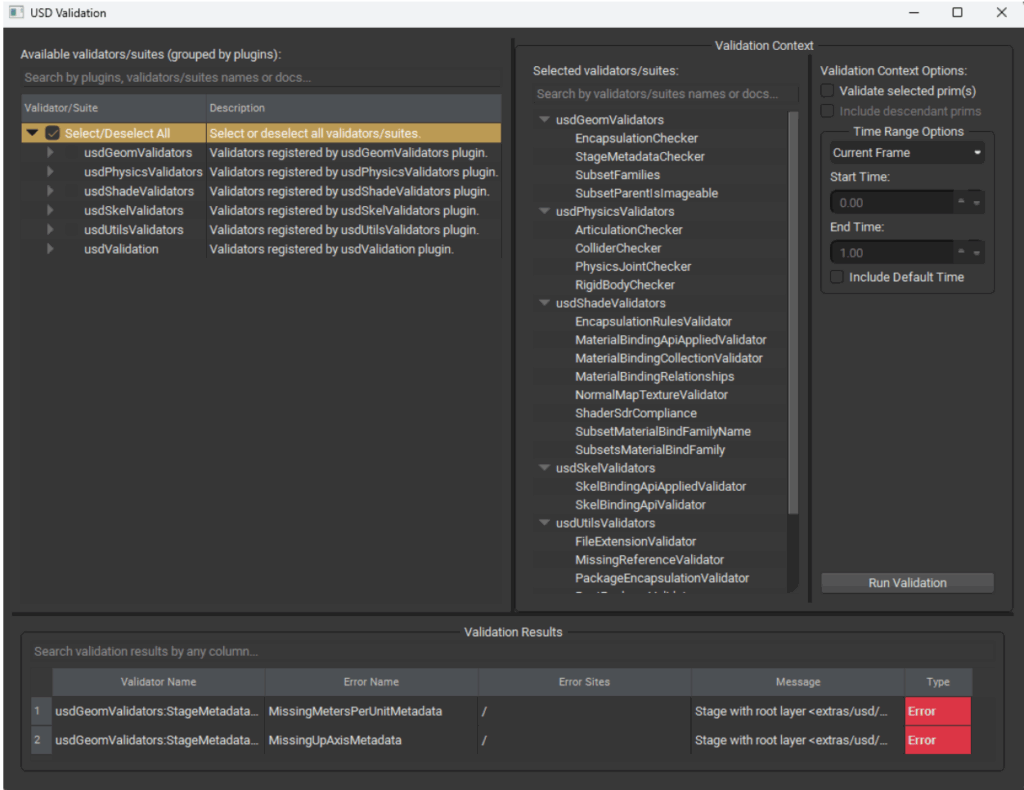Sort results by Validator Name column header

[x=158, y=682]
